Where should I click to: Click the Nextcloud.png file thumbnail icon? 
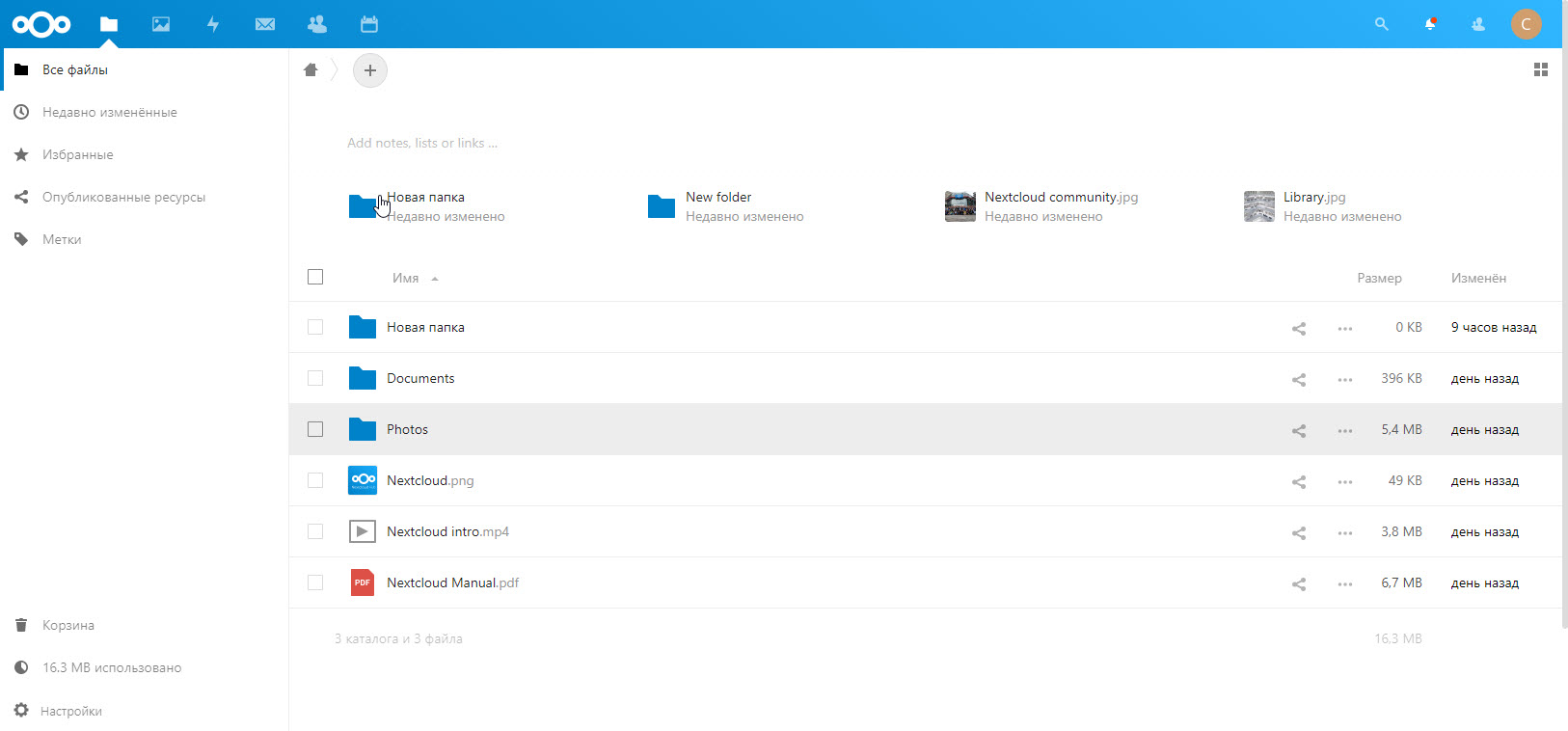(x=363, y=480)
